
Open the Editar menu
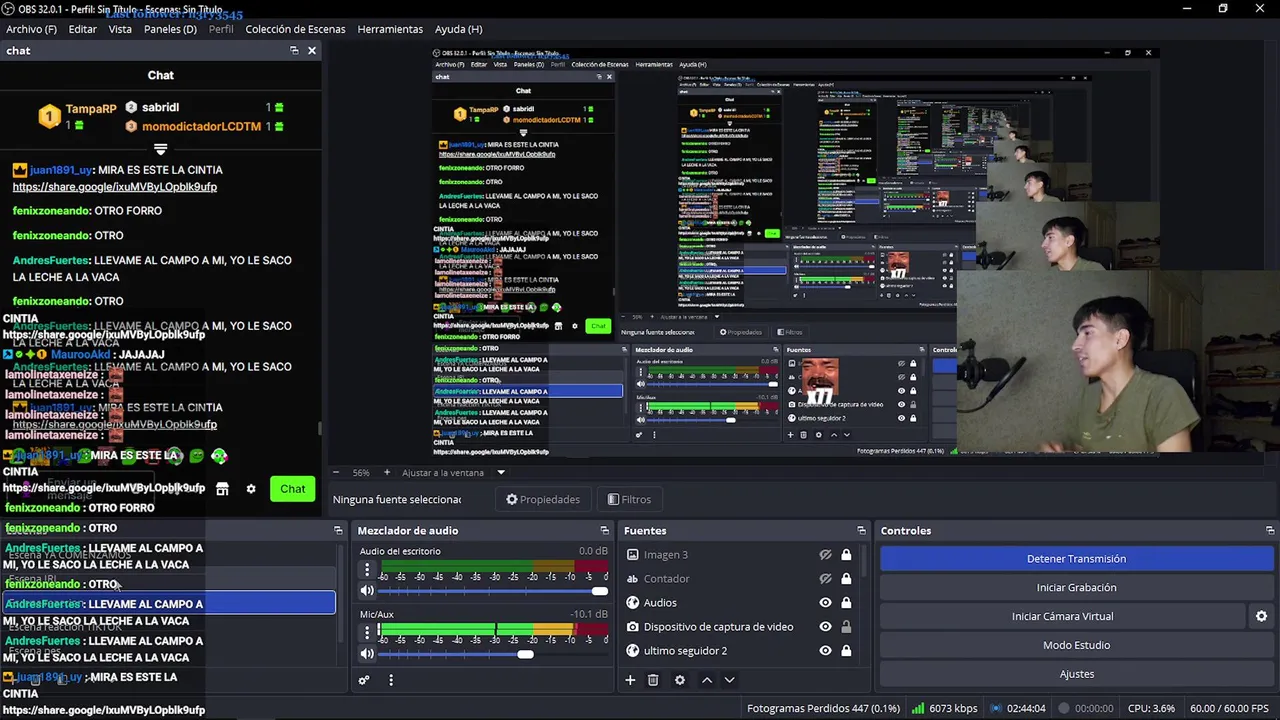coord(83,29)
